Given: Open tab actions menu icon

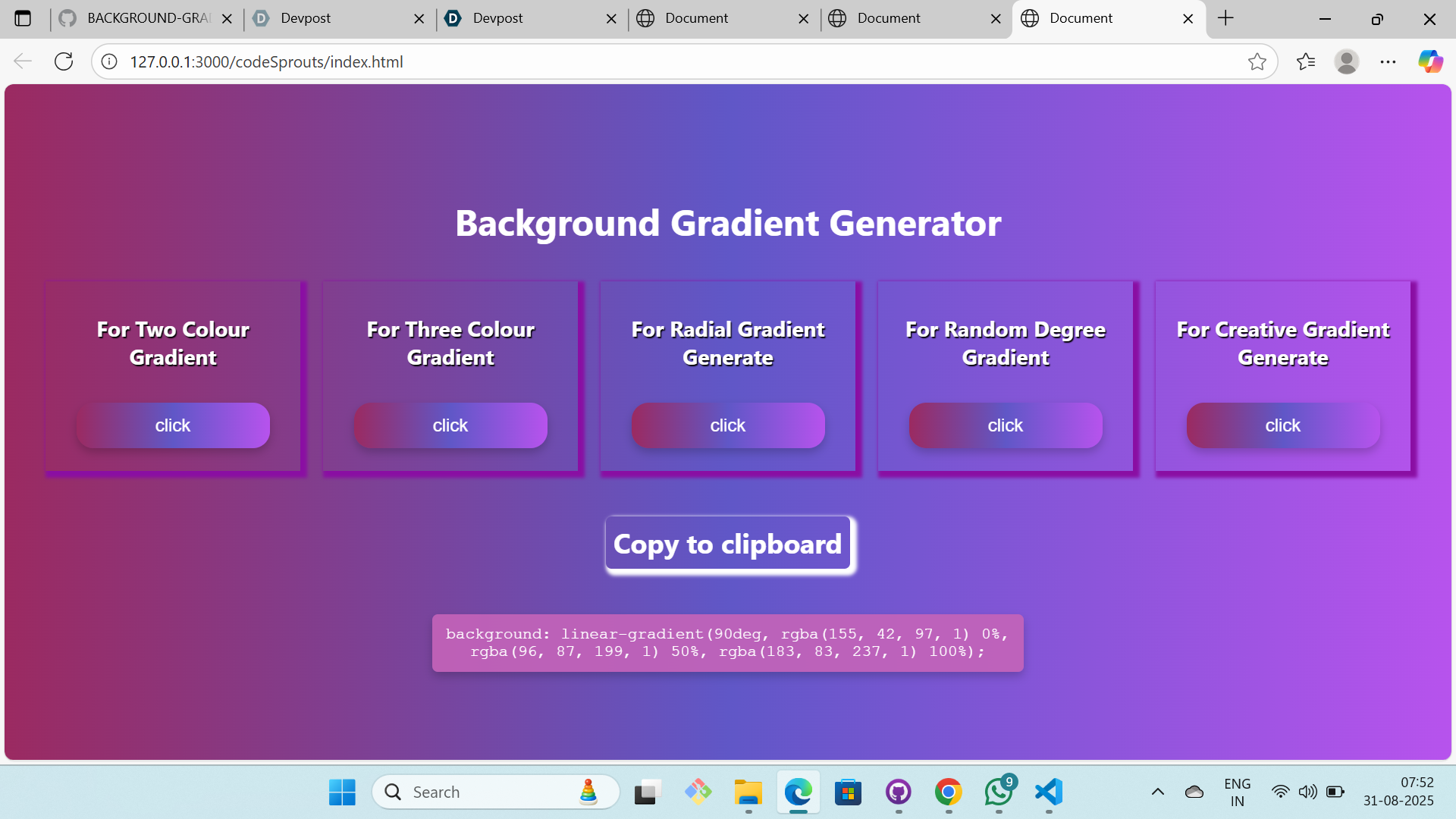Looking at the screenshot, I should (x=23, y=18).
